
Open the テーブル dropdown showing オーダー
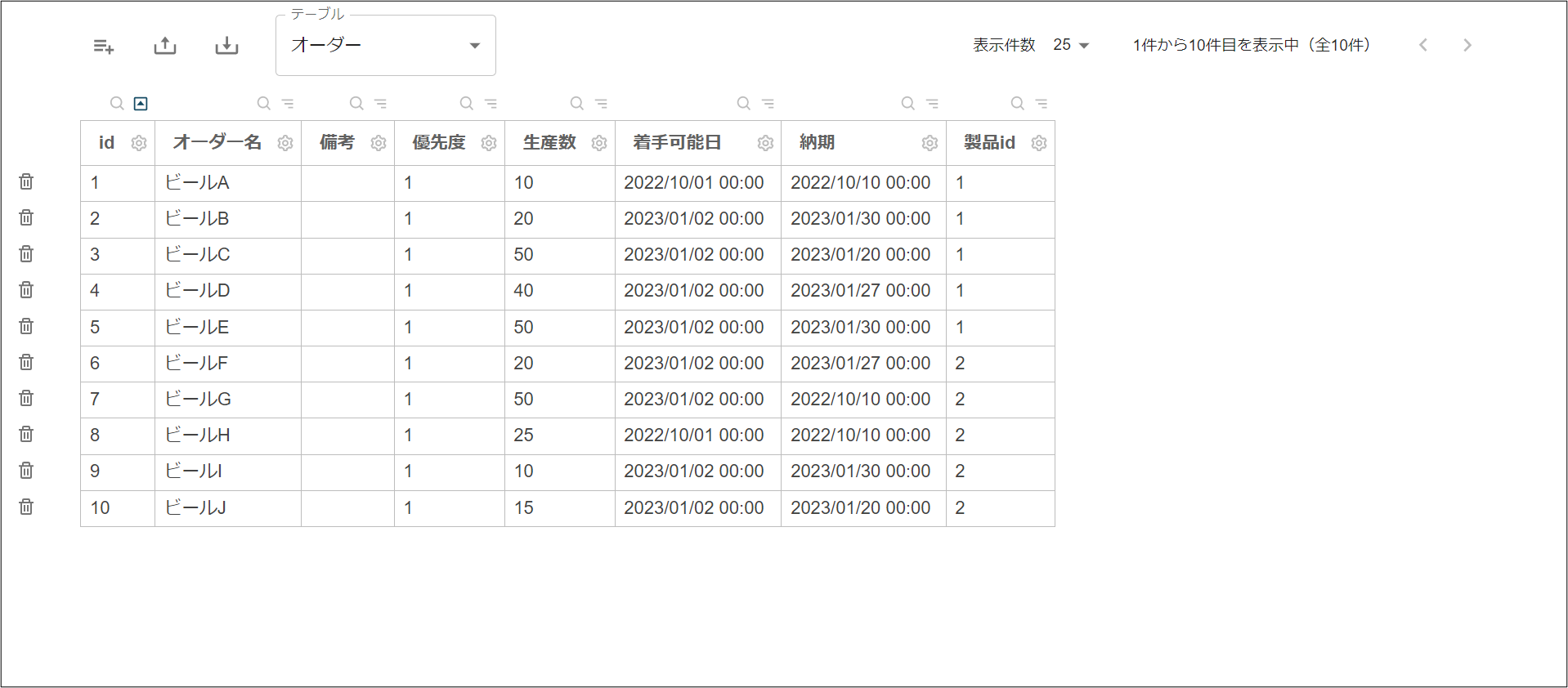[386, 46]
